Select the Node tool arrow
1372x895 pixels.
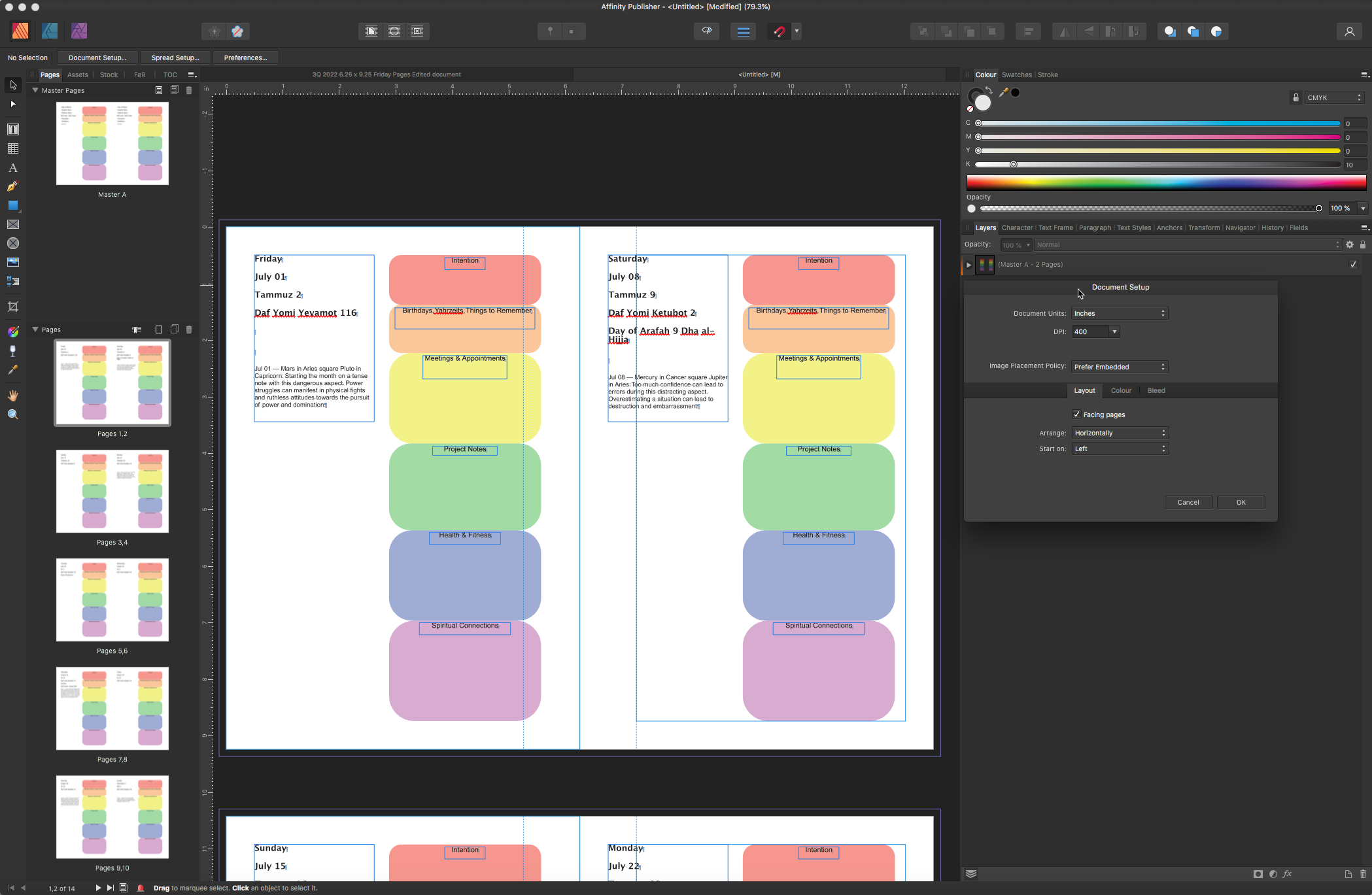[13, 104]
